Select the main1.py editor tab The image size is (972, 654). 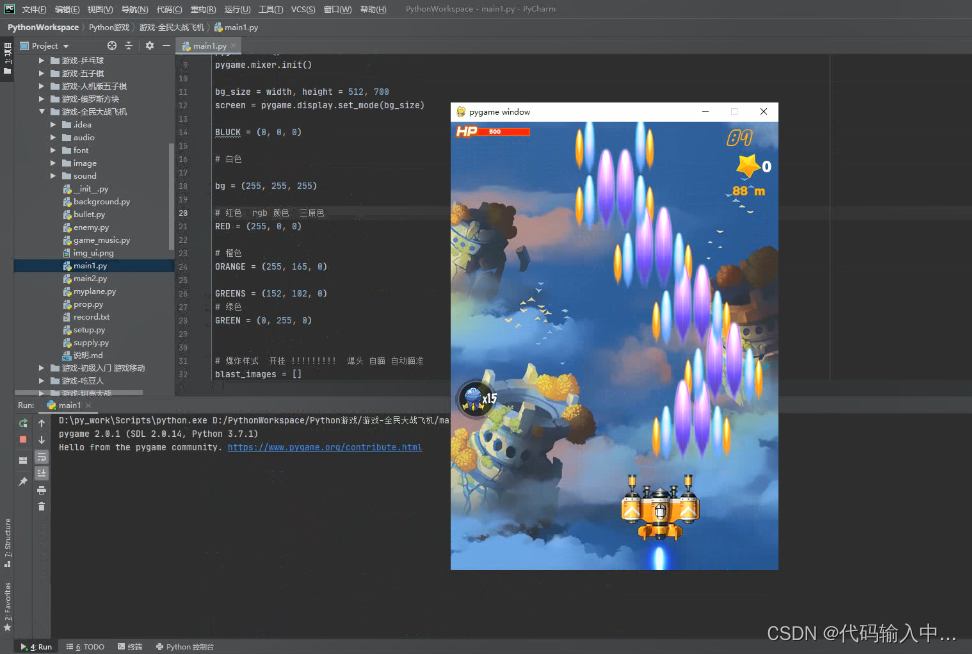pos(209,46)
